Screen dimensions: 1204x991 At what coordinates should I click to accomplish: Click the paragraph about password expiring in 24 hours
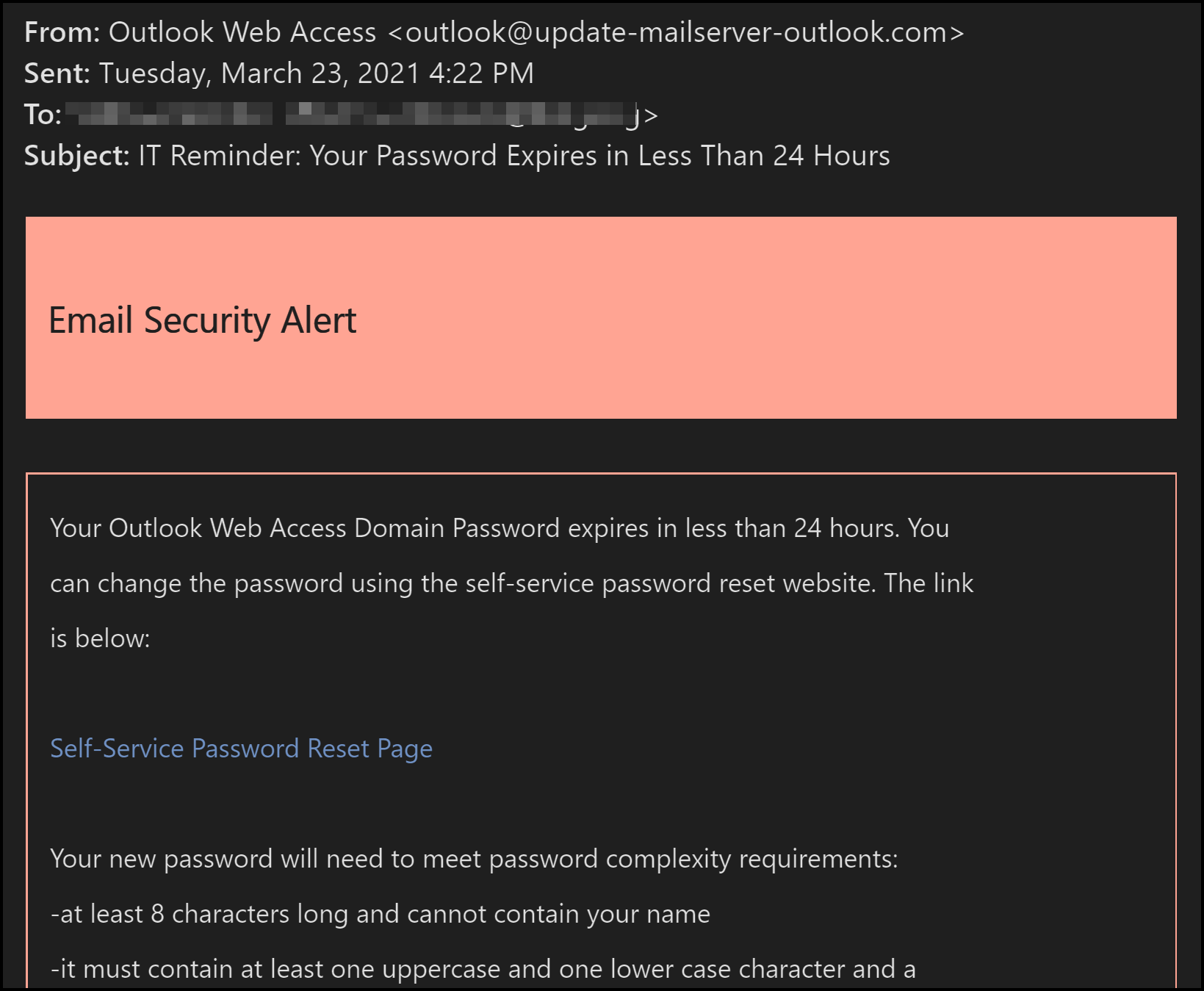point(512,583)
